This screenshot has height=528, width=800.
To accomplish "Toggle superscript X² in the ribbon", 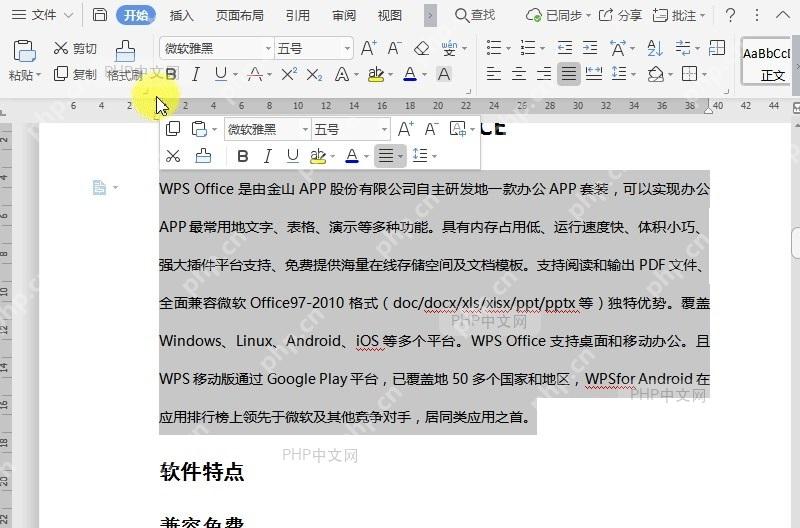I will tap(289, 74).
